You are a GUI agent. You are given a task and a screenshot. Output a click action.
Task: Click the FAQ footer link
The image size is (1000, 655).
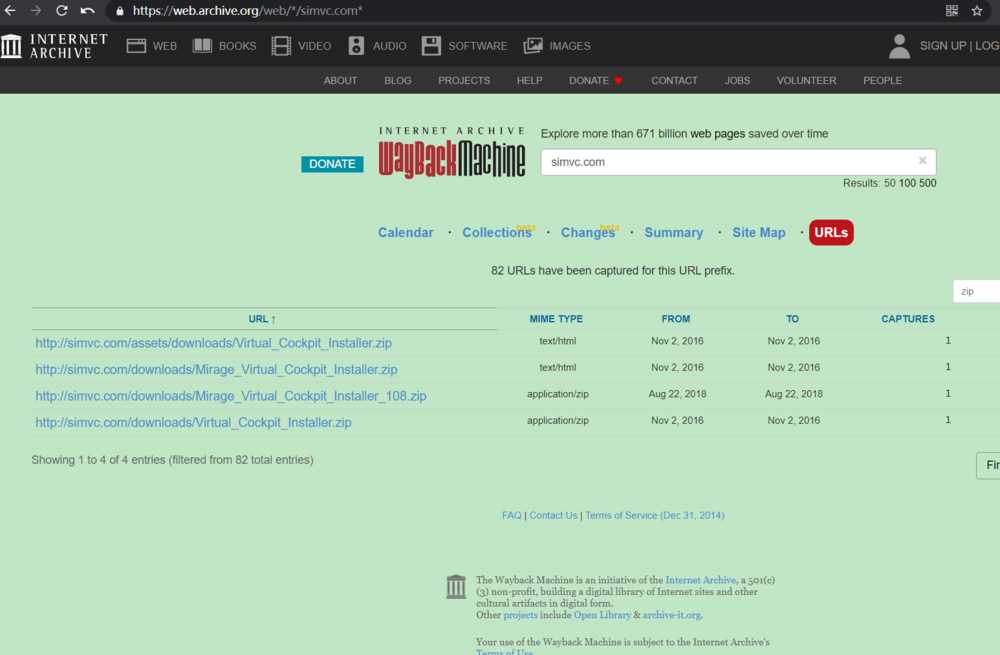pyautogui.click(x=511, y=515)
